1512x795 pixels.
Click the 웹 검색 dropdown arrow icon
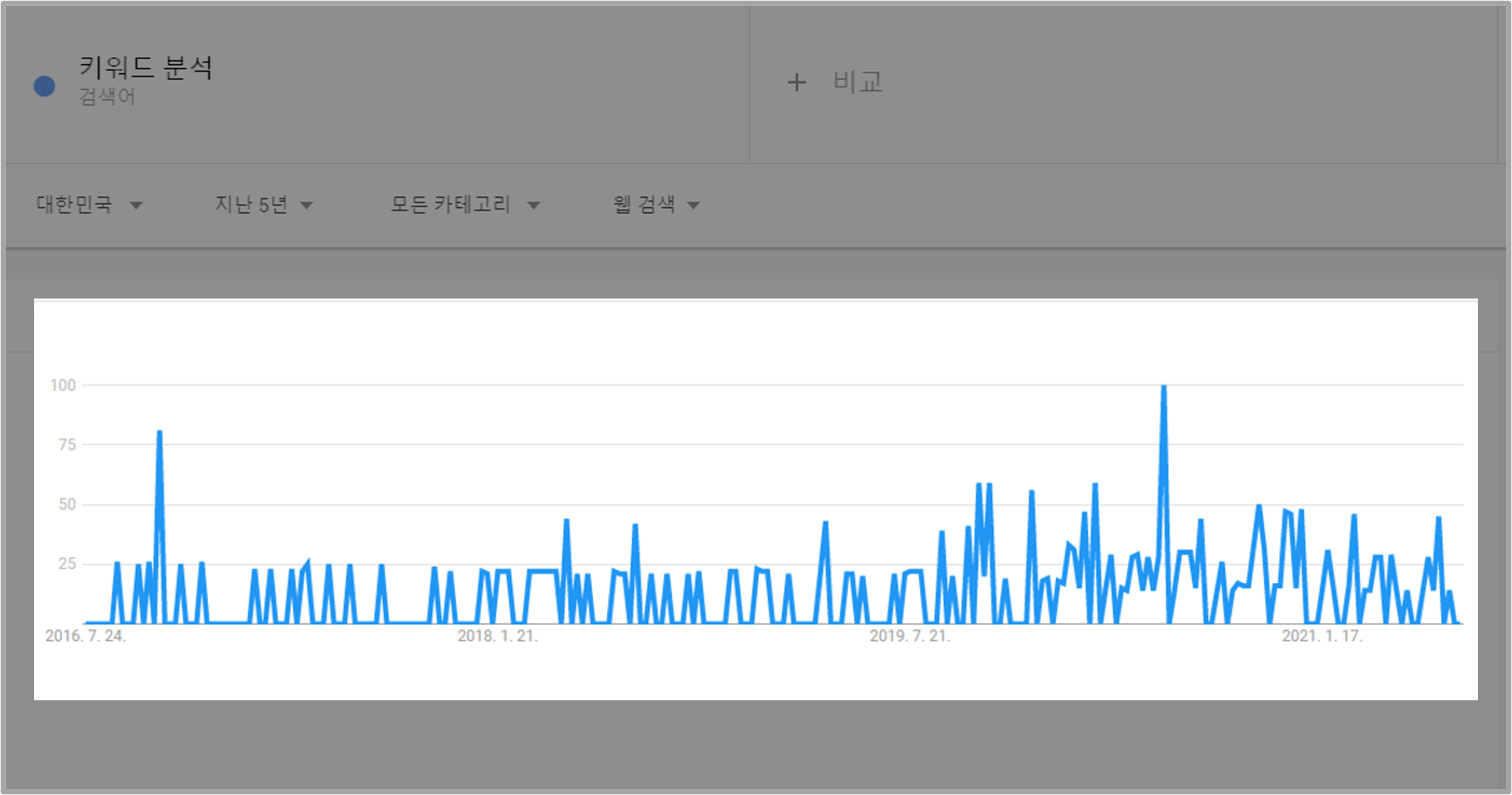click(696, 204)
